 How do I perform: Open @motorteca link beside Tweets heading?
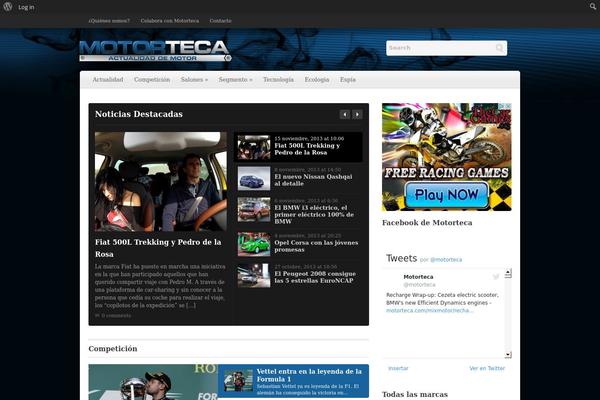tap(446, 260)
